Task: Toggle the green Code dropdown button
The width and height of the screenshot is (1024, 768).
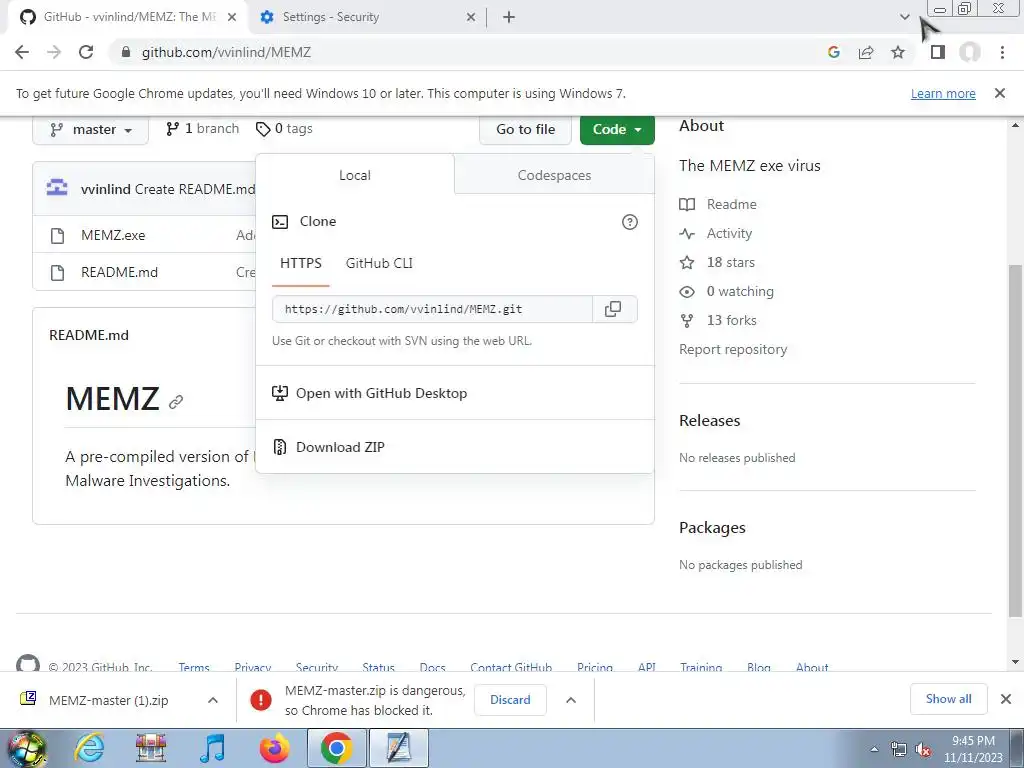Action: (617, 129)
